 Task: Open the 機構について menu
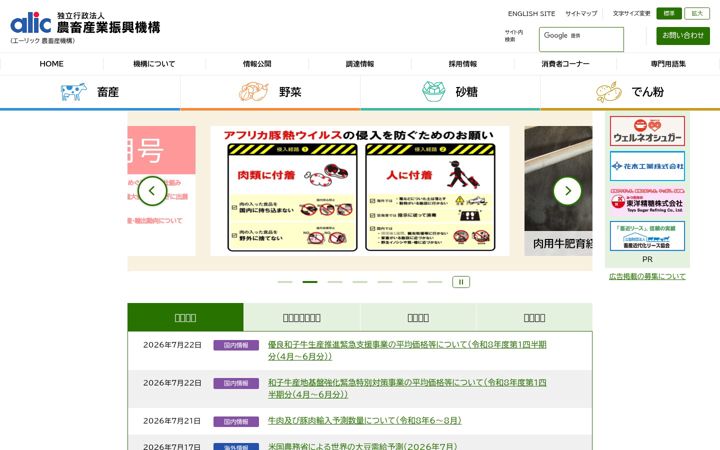coord(154,64)
